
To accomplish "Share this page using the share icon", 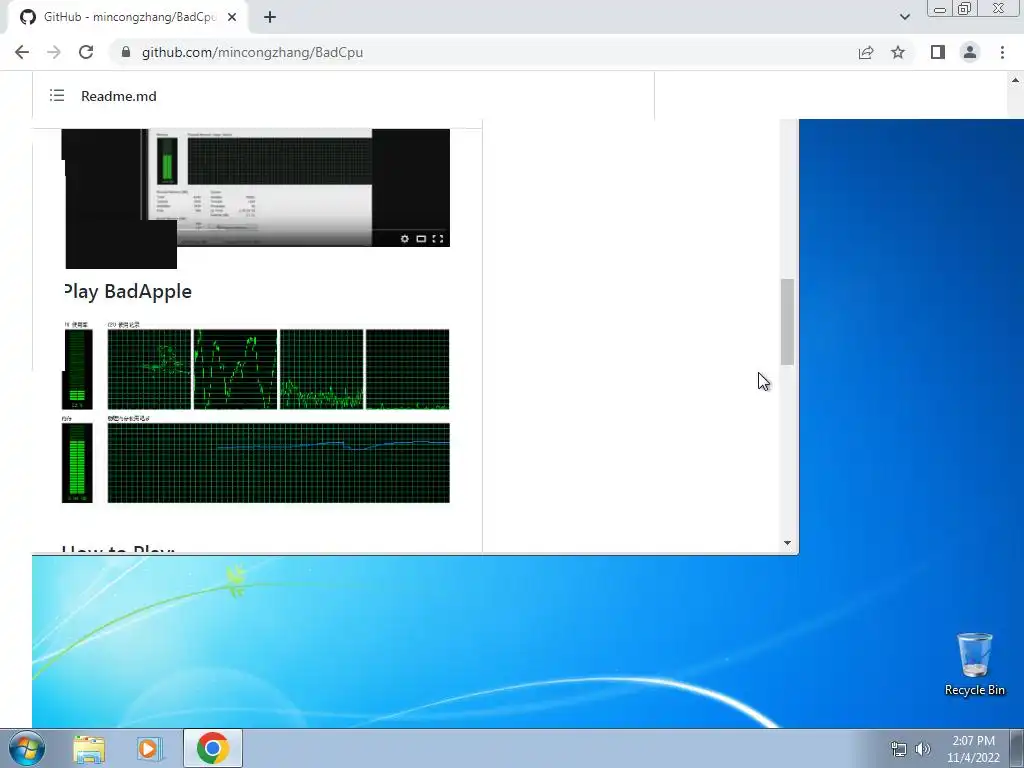I will tap(866, 52).
